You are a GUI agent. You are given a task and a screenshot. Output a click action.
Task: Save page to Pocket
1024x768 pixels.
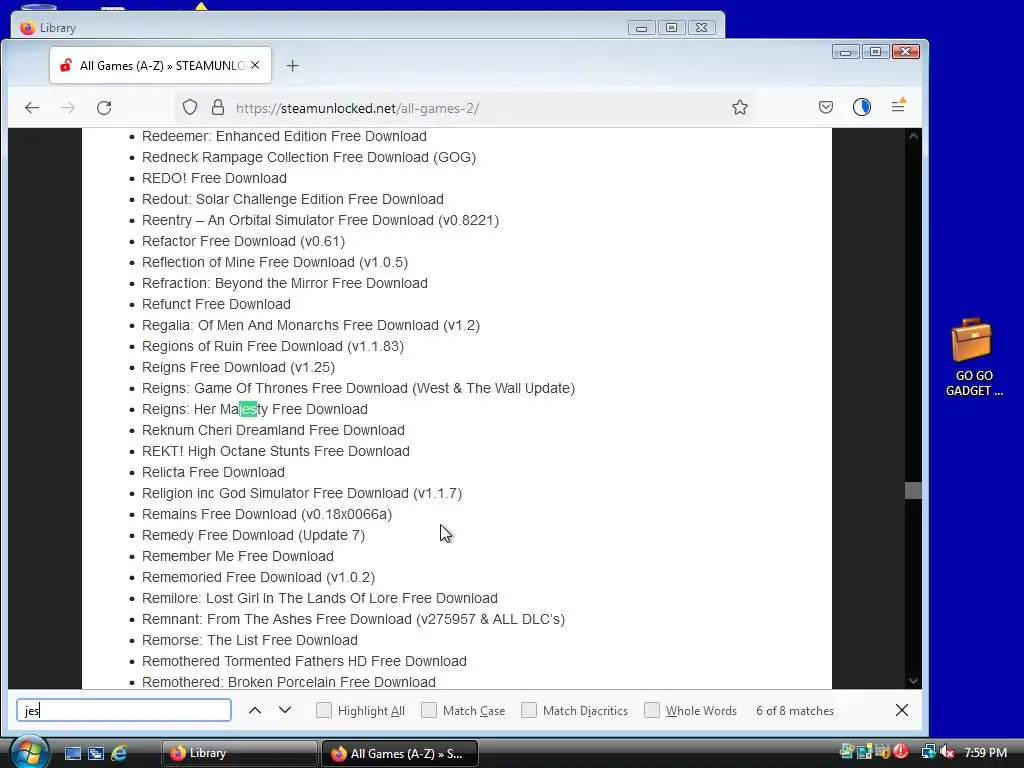click(x=825, y=107)
